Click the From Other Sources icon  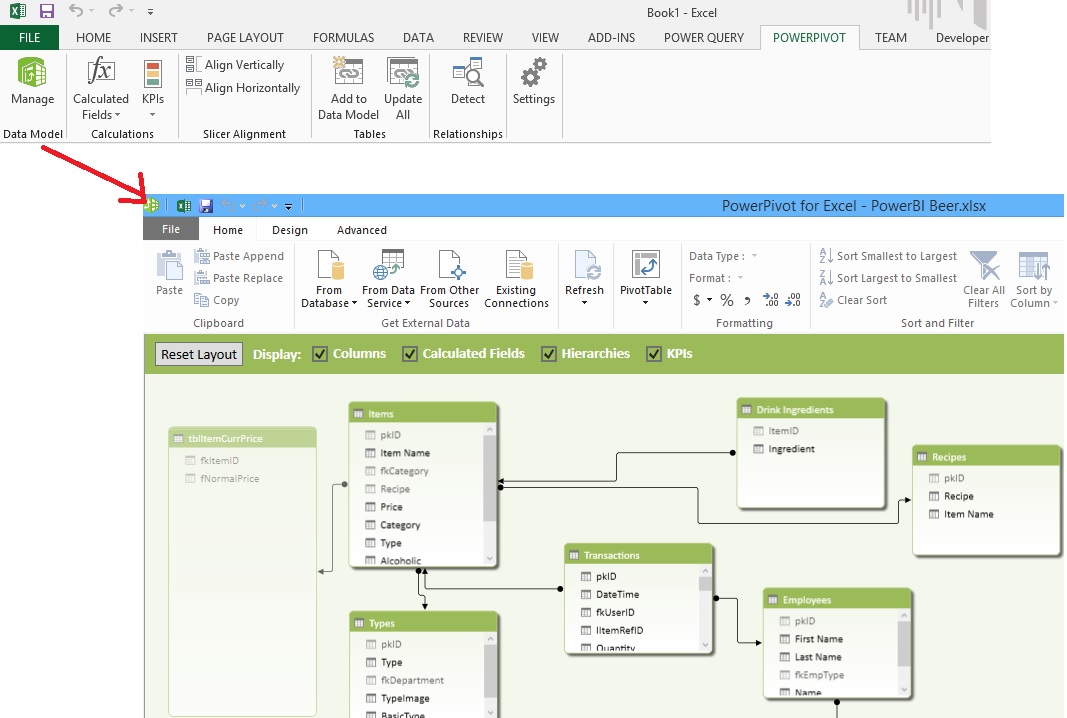[449, 268]
